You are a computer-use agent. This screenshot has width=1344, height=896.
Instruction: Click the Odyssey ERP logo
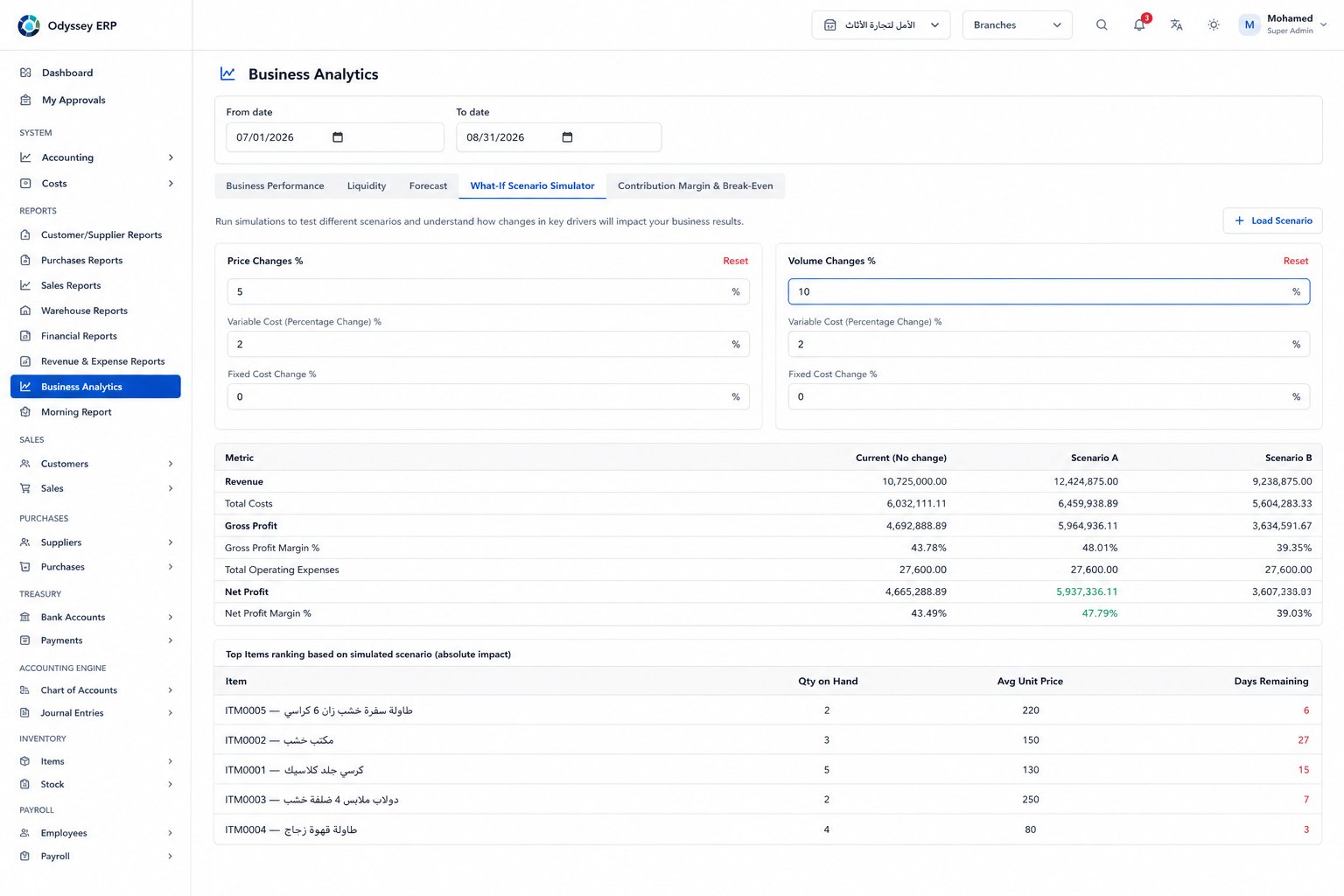tap(29, 25)
